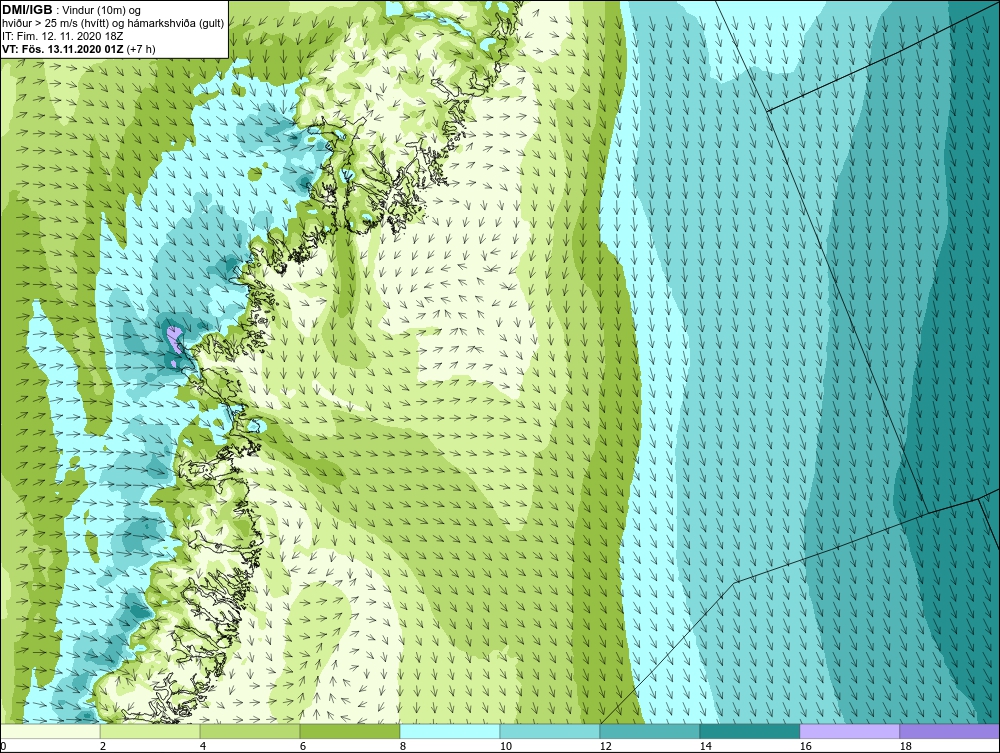Click the legend tick label 4
The width and height of the screenshot is (1000, 753).
[203, 746]
